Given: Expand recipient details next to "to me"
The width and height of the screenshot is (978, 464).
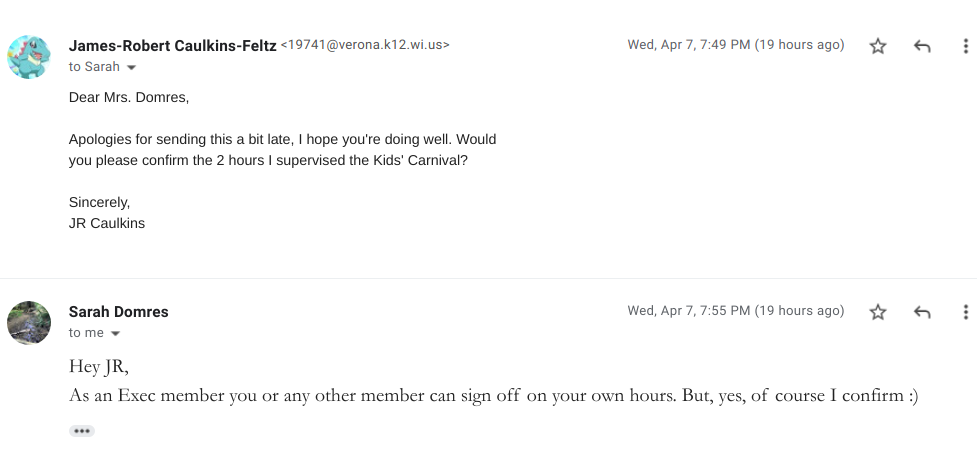Looking at the screenshot, I should pyautogui.click(x=115, y=334).
